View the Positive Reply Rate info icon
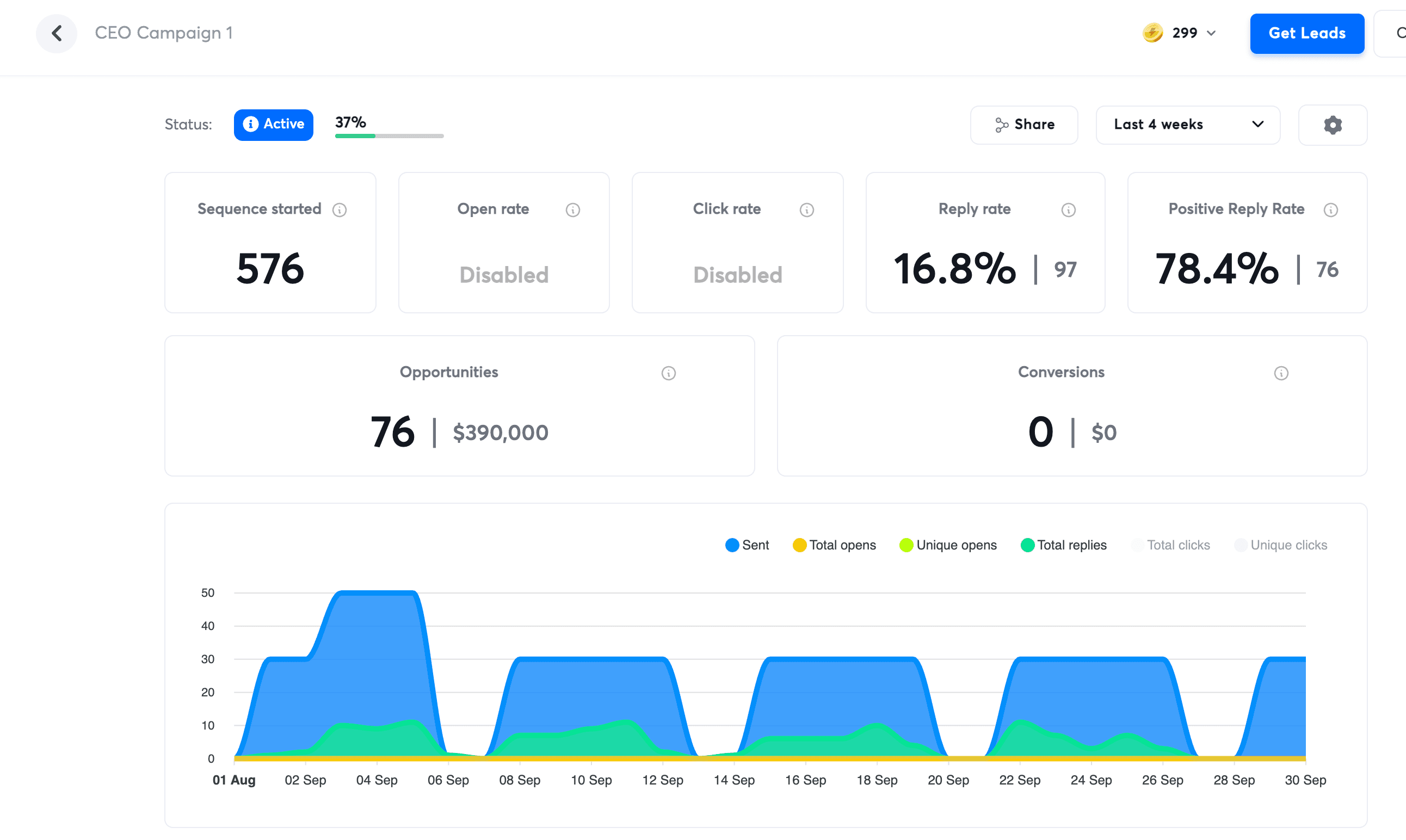 click(1331, 209)
